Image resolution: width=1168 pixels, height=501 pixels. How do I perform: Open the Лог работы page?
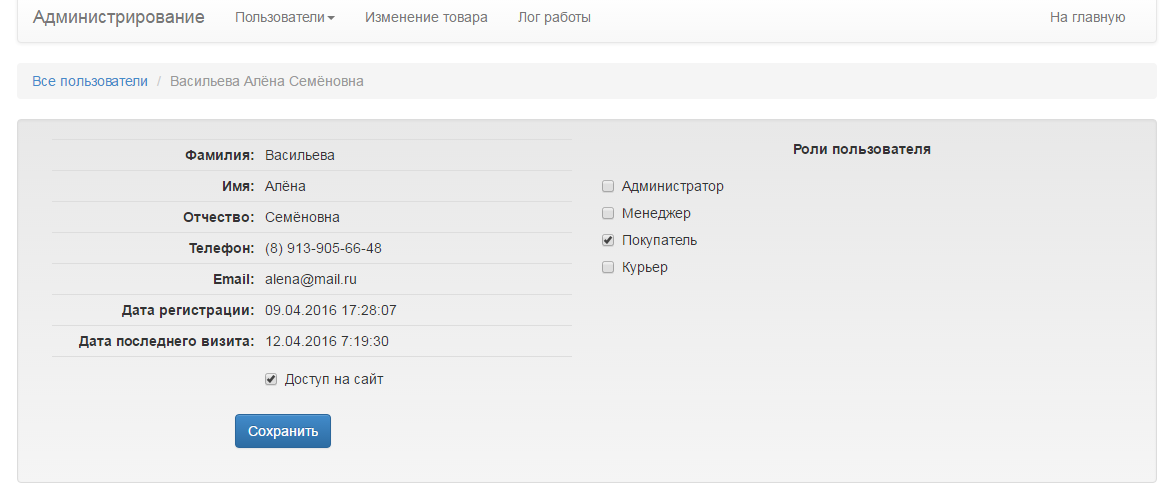554,17
